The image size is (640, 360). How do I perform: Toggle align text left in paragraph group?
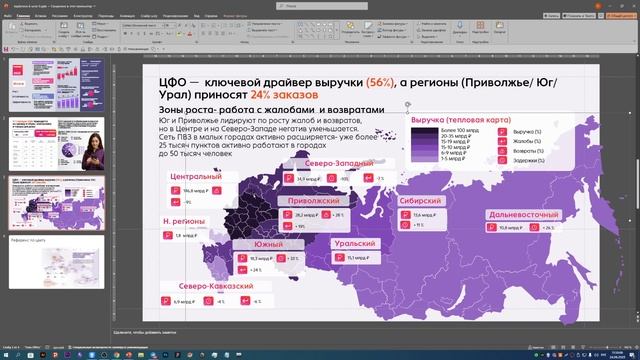204,33
